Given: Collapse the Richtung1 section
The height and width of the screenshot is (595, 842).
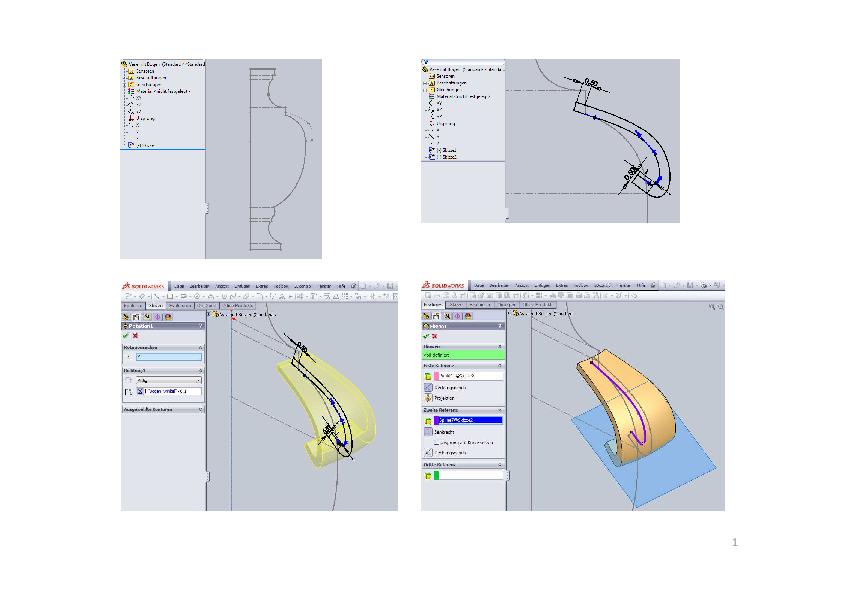Looking at the screenshot, I should (x=201, y=371).
